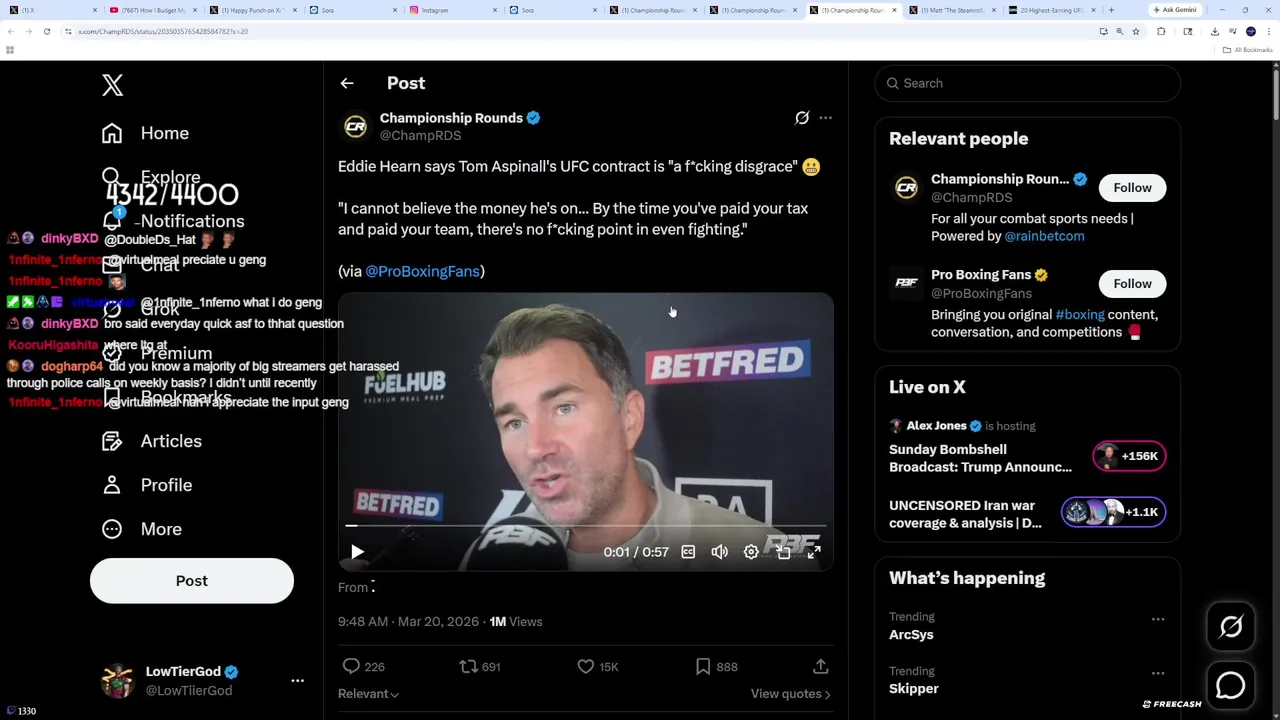Open Profile in the sidebar
Viewport: 1280px width, 720px height.
tap(146, 485)
